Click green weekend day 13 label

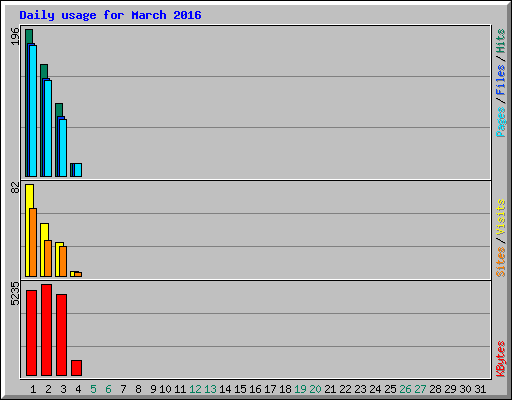(x=210, y=389)
